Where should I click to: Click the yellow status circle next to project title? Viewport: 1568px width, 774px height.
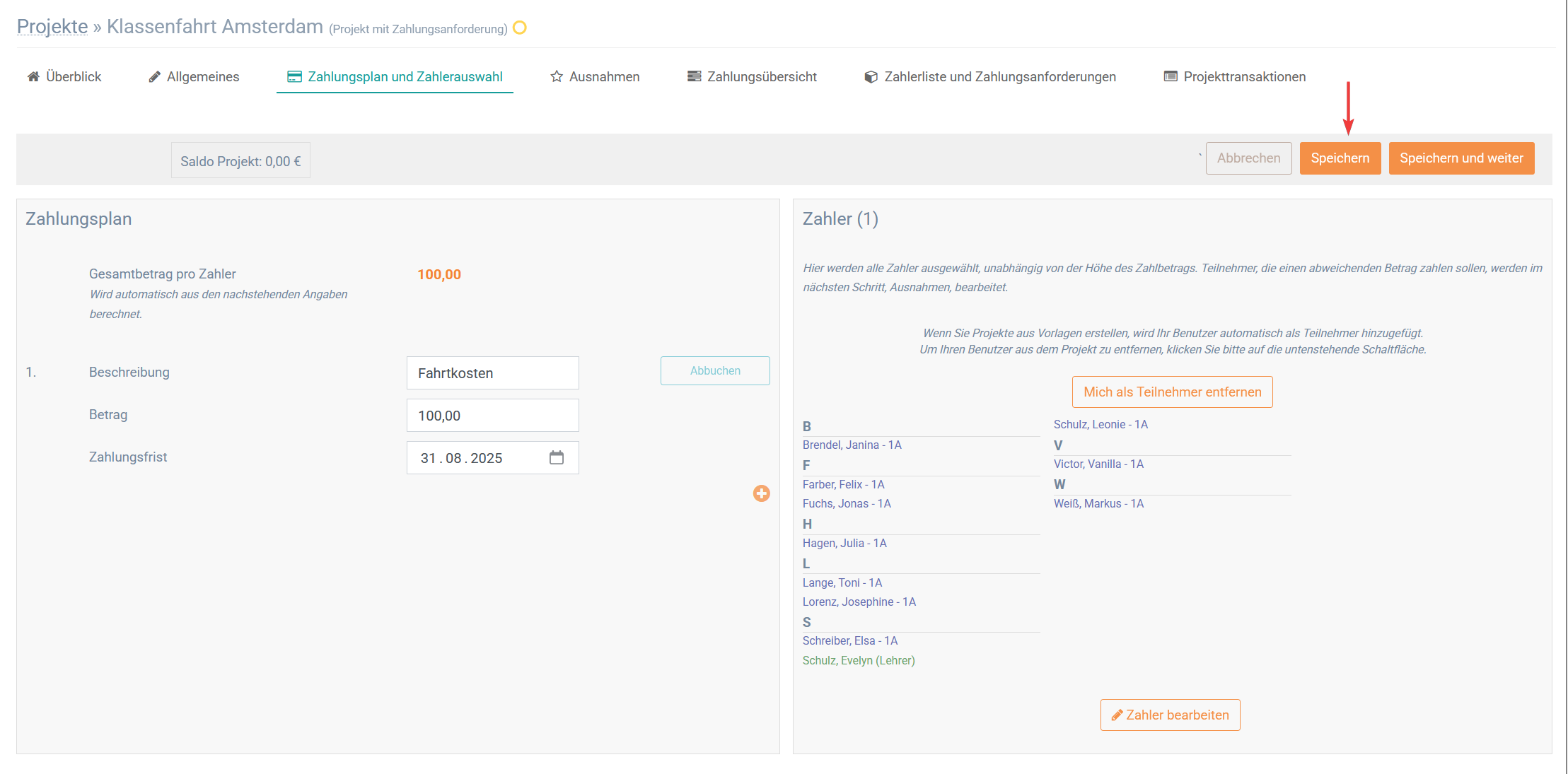[x=520, y=28]
